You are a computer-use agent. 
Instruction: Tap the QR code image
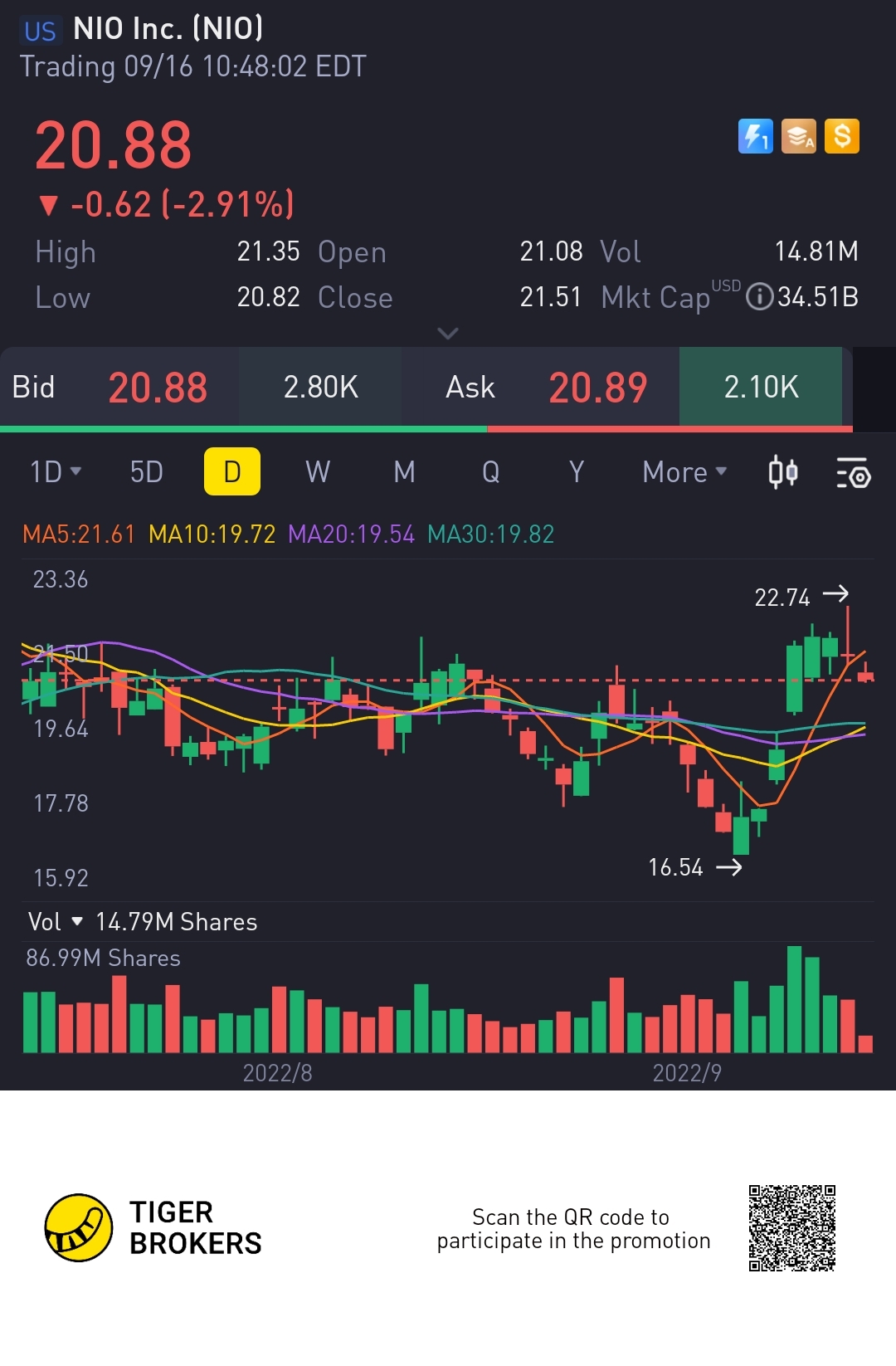tap(792, 1228)
